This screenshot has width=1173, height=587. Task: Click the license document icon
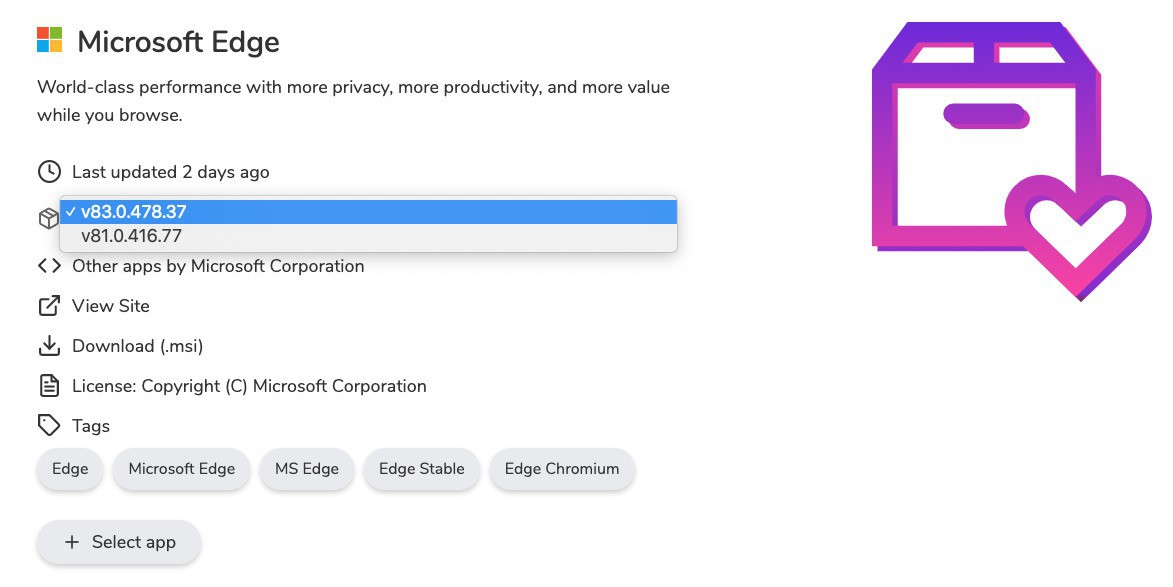[x=49, y=386]
